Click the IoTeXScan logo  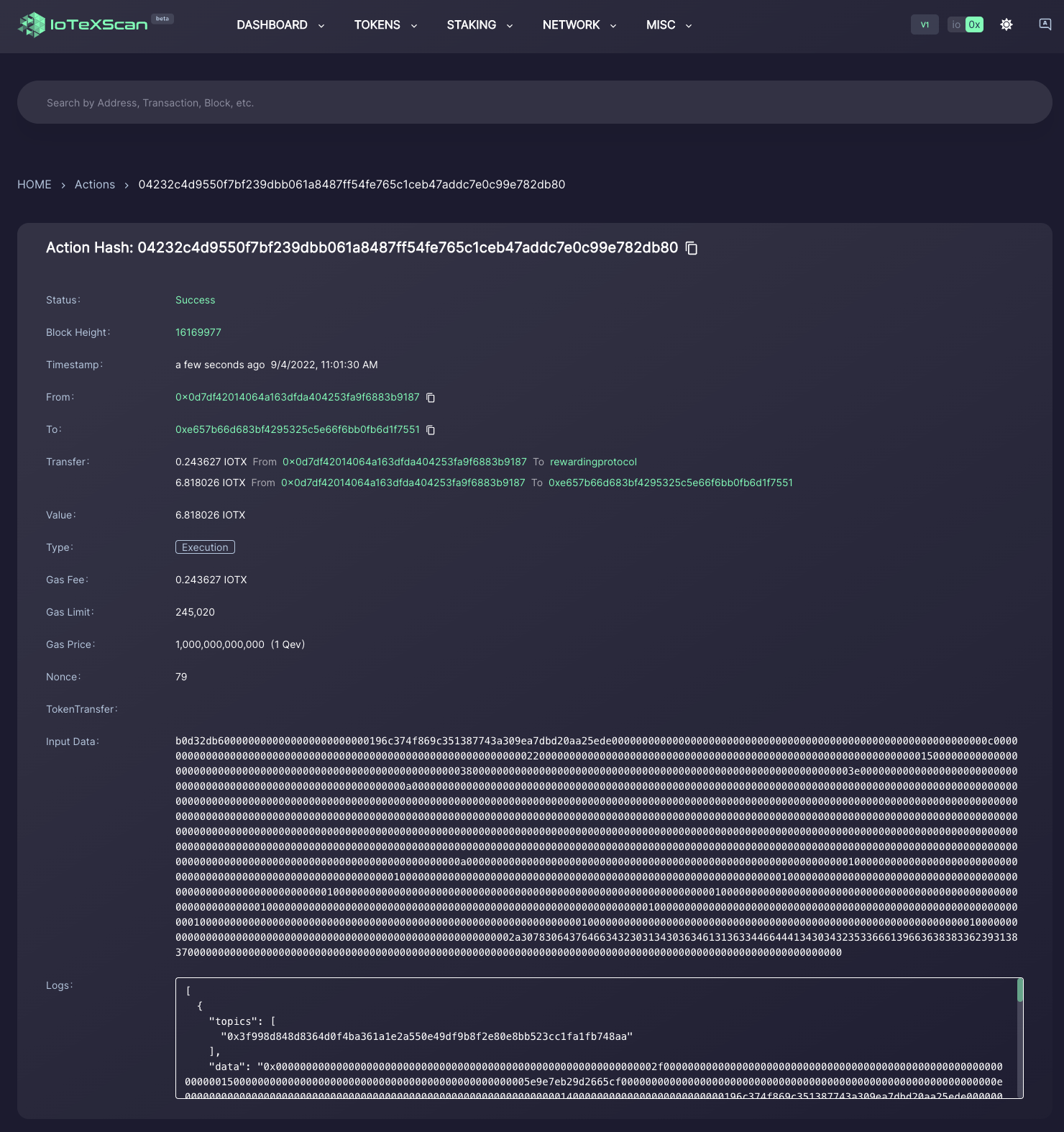[83, 24]
